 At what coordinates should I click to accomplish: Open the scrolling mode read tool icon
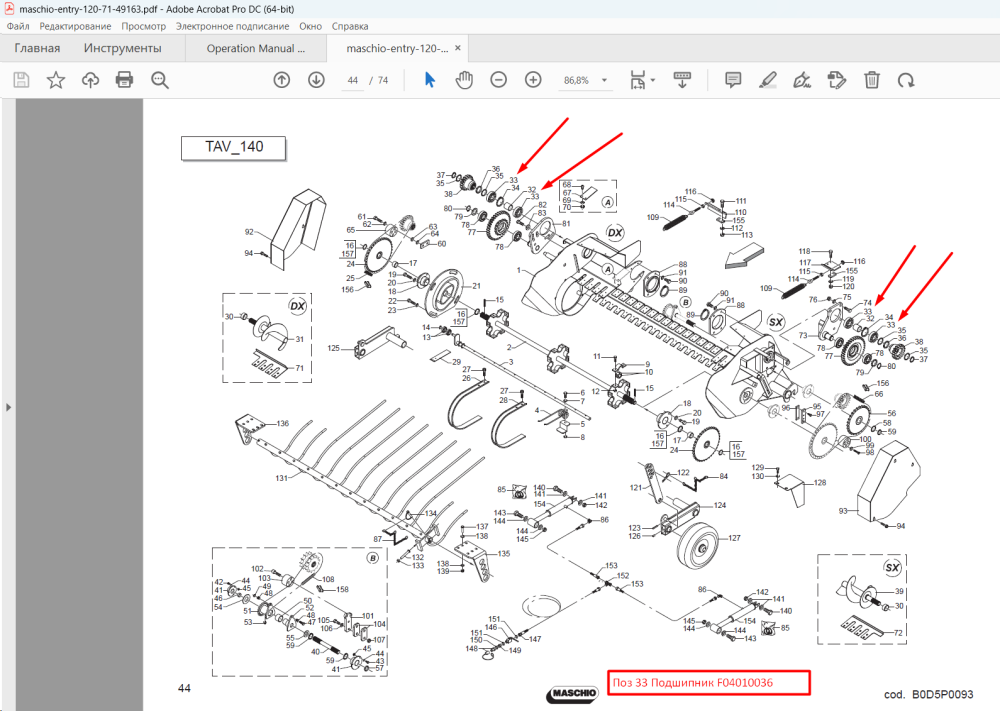point(682,80)
